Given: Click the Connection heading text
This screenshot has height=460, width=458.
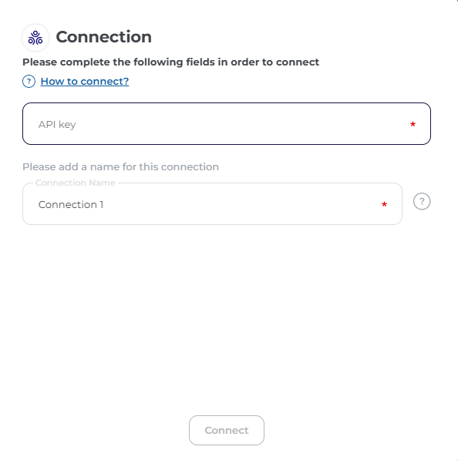Looking at the screenshot, I should [x=104, y=37].
